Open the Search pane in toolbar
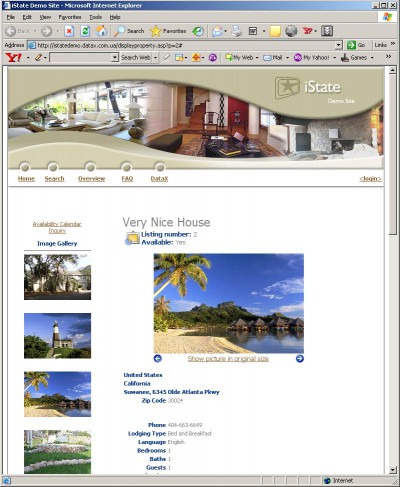 click(129, 31)
